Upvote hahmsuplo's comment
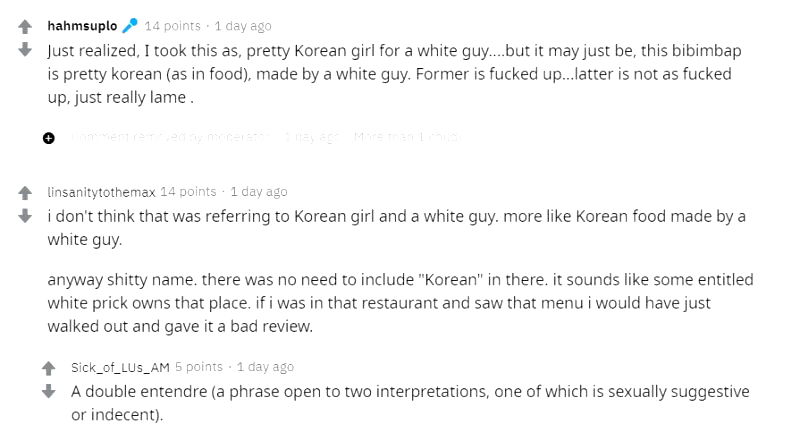The width and height of the screenshot is (800, 441). click(x=26, y=27)
